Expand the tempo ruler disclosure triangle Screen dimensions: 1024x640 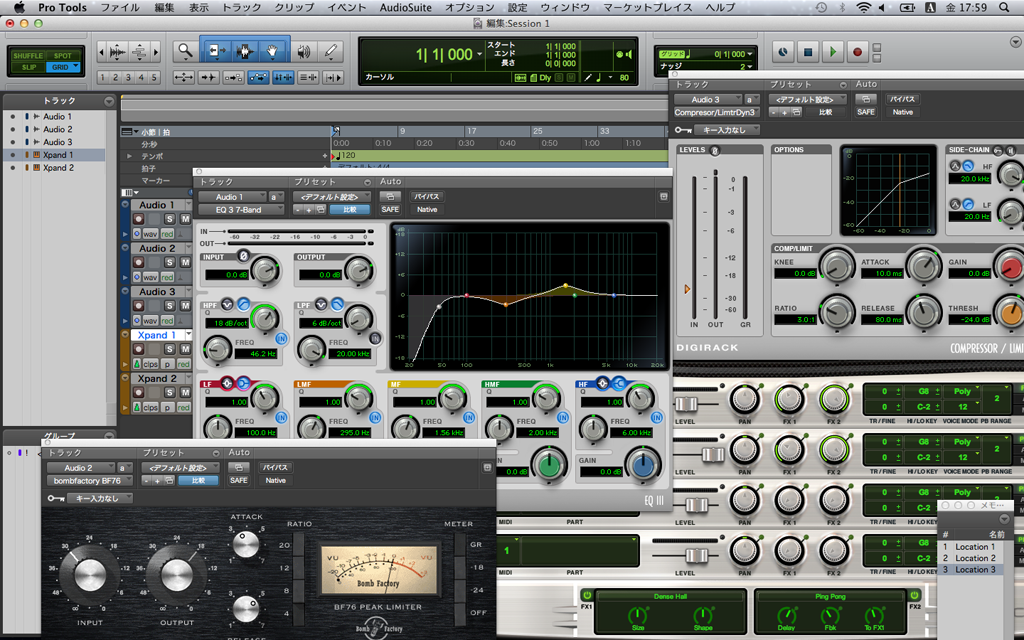click(129, 156)
